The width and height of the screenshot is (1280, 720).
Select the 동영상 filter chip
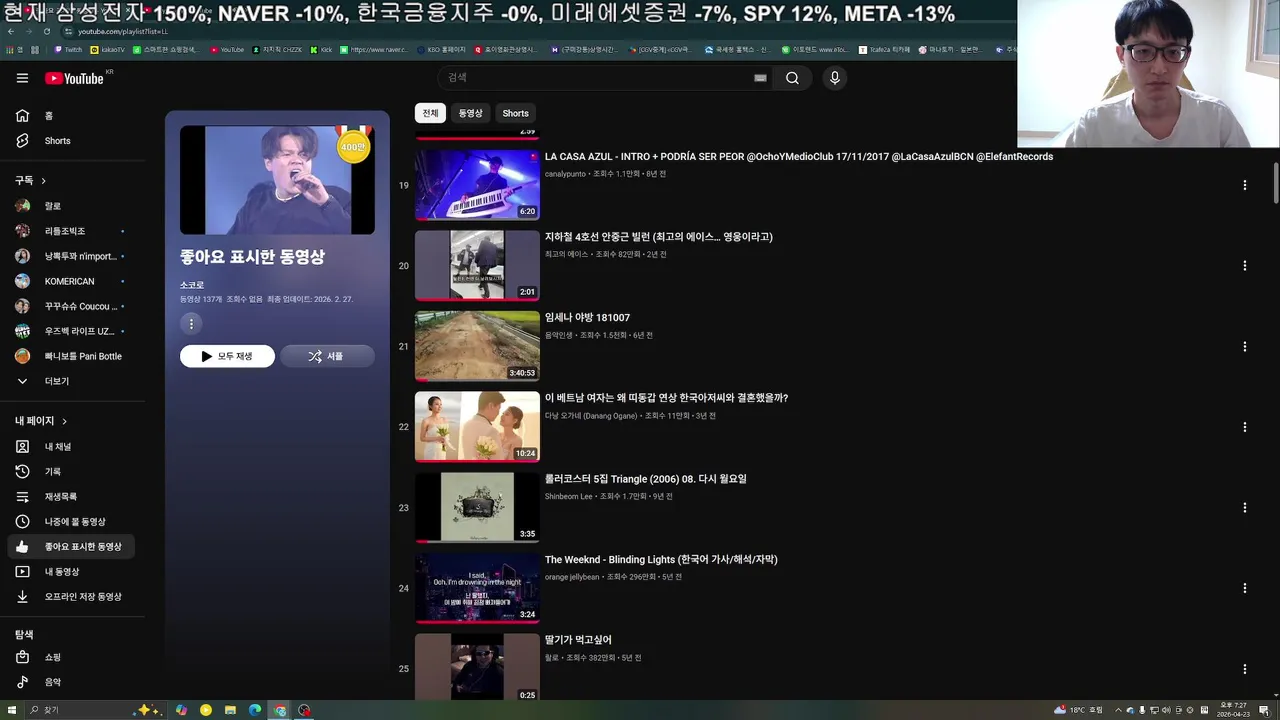coord(470,113)
